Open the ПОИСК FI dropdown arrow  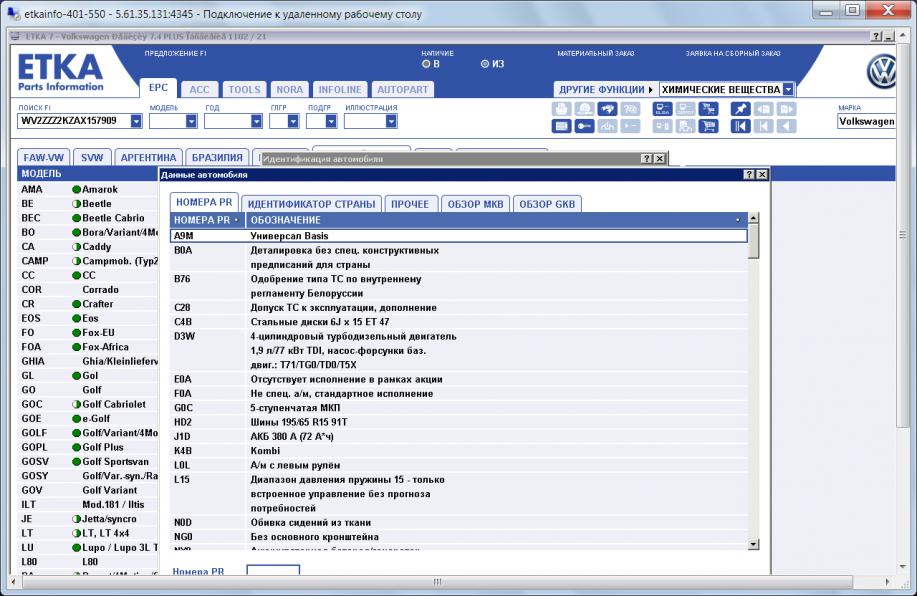tap(136, 121)
